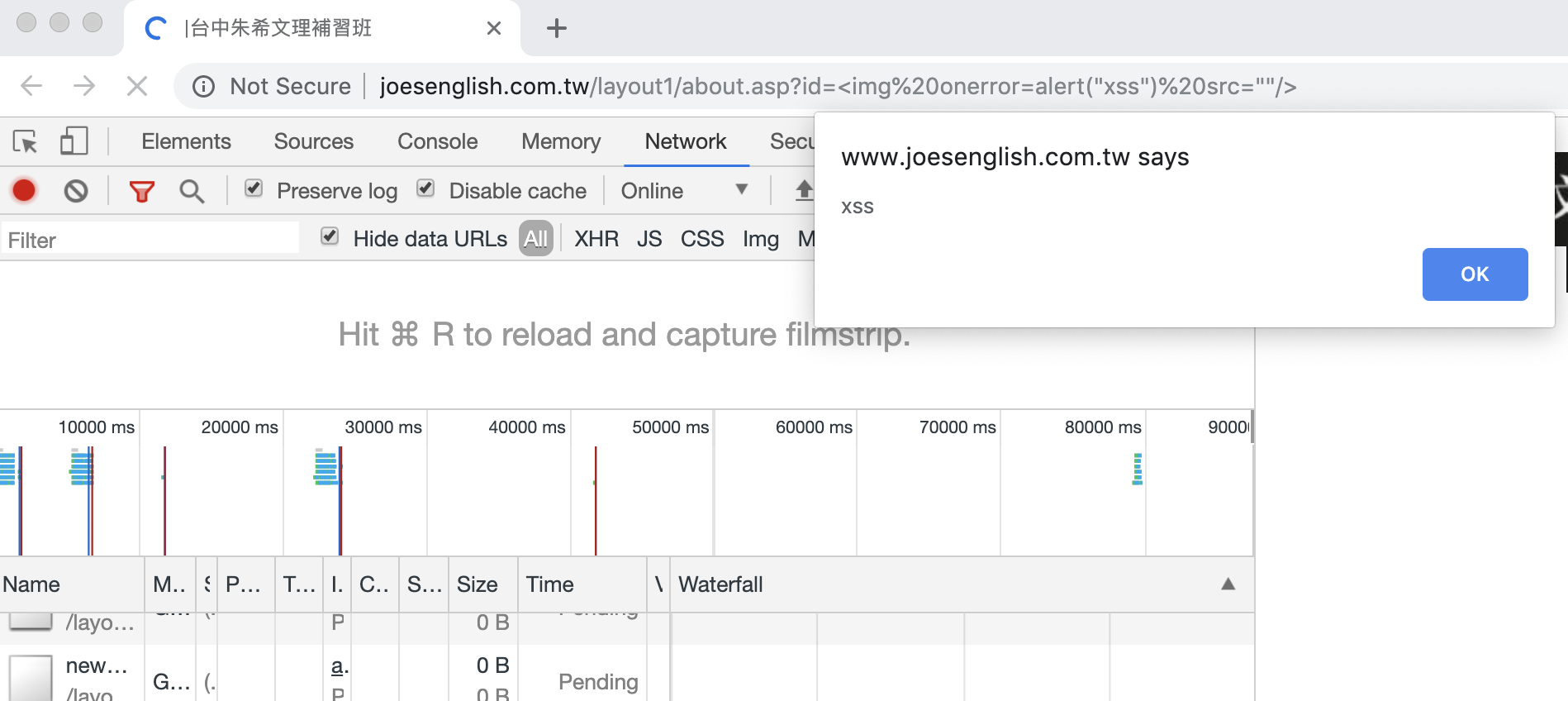Image resolution: width=1568 pixels, height=701 pixels.
Task: Select the All request type filter
Action: click(x=536, y=239)
